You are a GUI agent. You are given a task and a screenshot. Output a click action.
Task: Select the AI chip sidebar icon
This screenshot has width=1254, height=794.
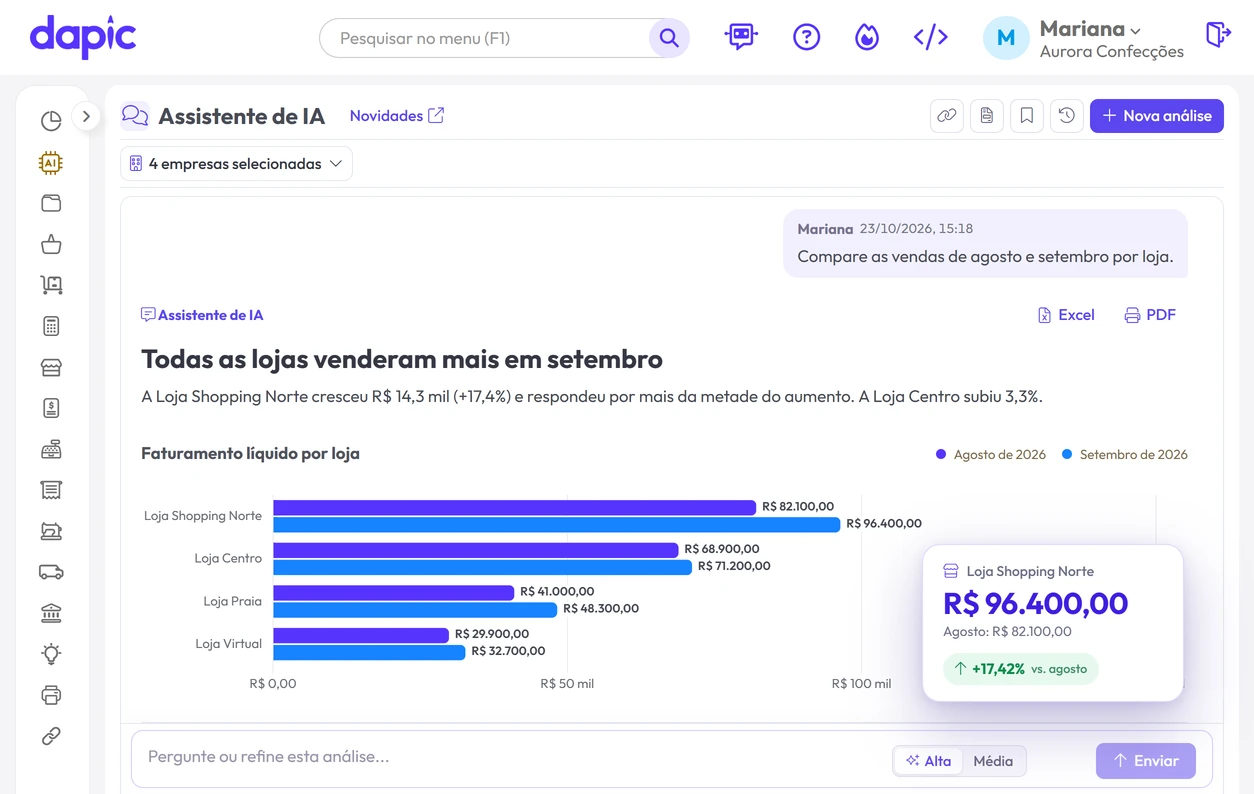[51, 163]
